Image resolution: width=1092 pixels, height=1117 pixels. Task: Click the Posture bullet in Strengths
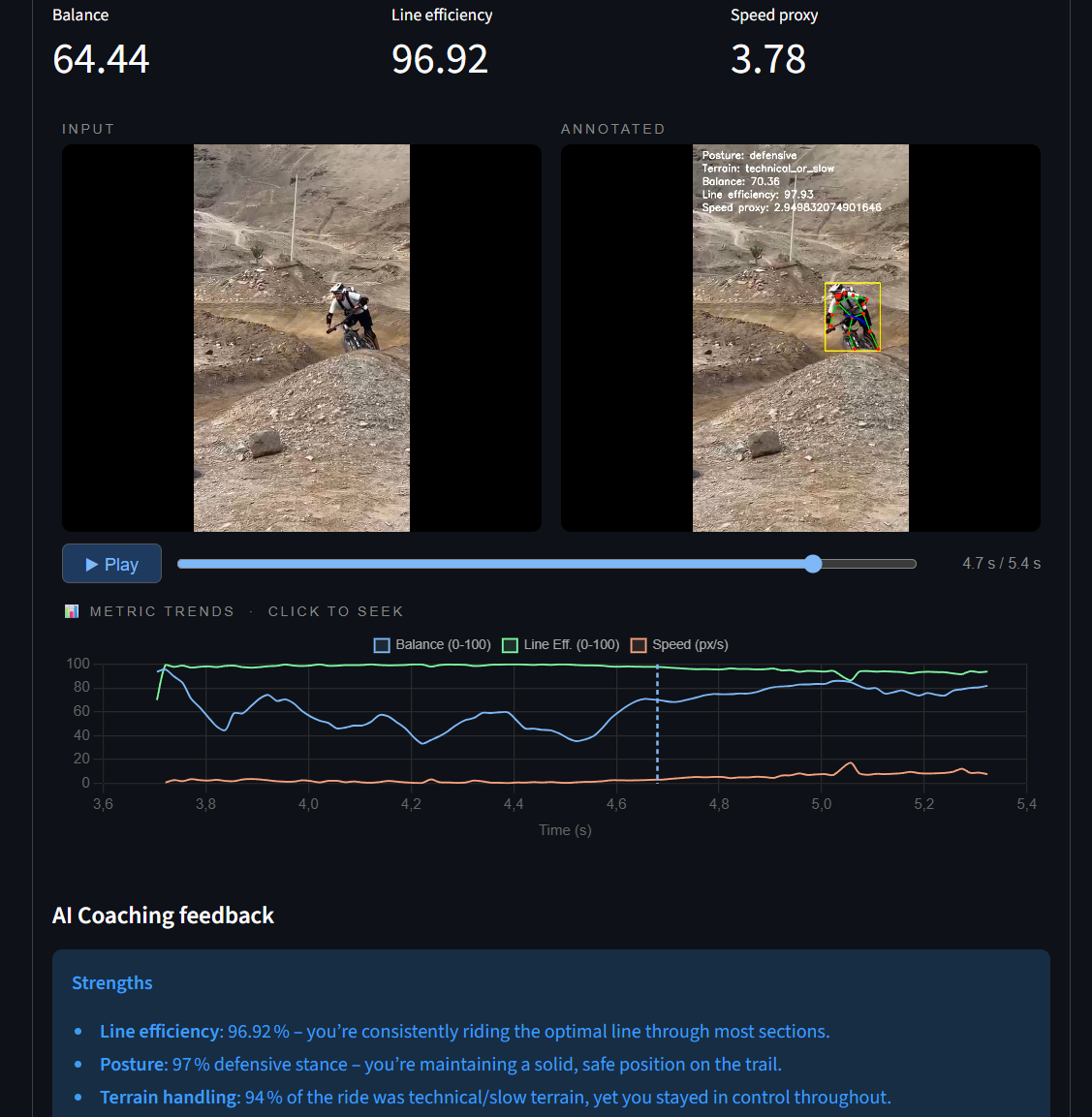point(440,1065)
